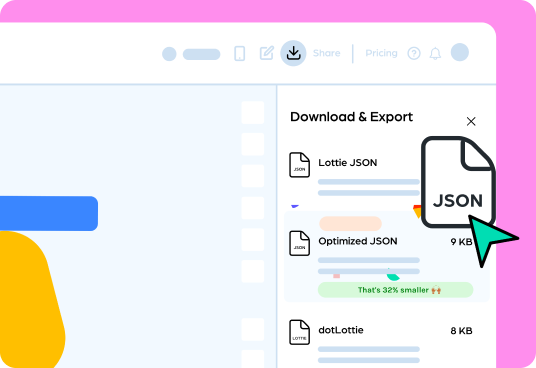Viewport: 536px width, 368px height.
Task: Open the Pricing link
Action: point(381,53)
